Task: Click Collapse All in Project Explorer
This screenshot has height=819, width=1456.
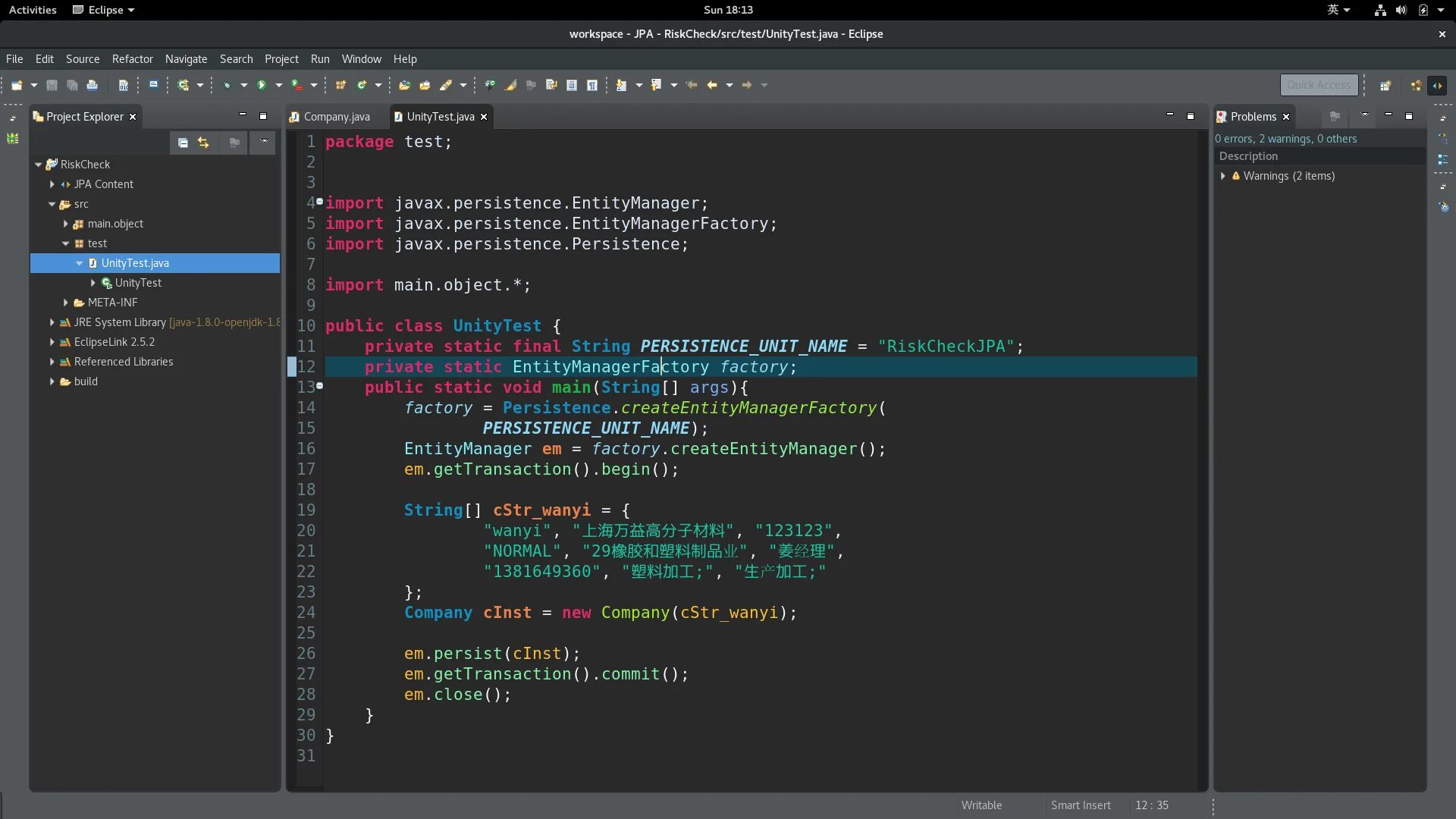Action: (183, 143)
